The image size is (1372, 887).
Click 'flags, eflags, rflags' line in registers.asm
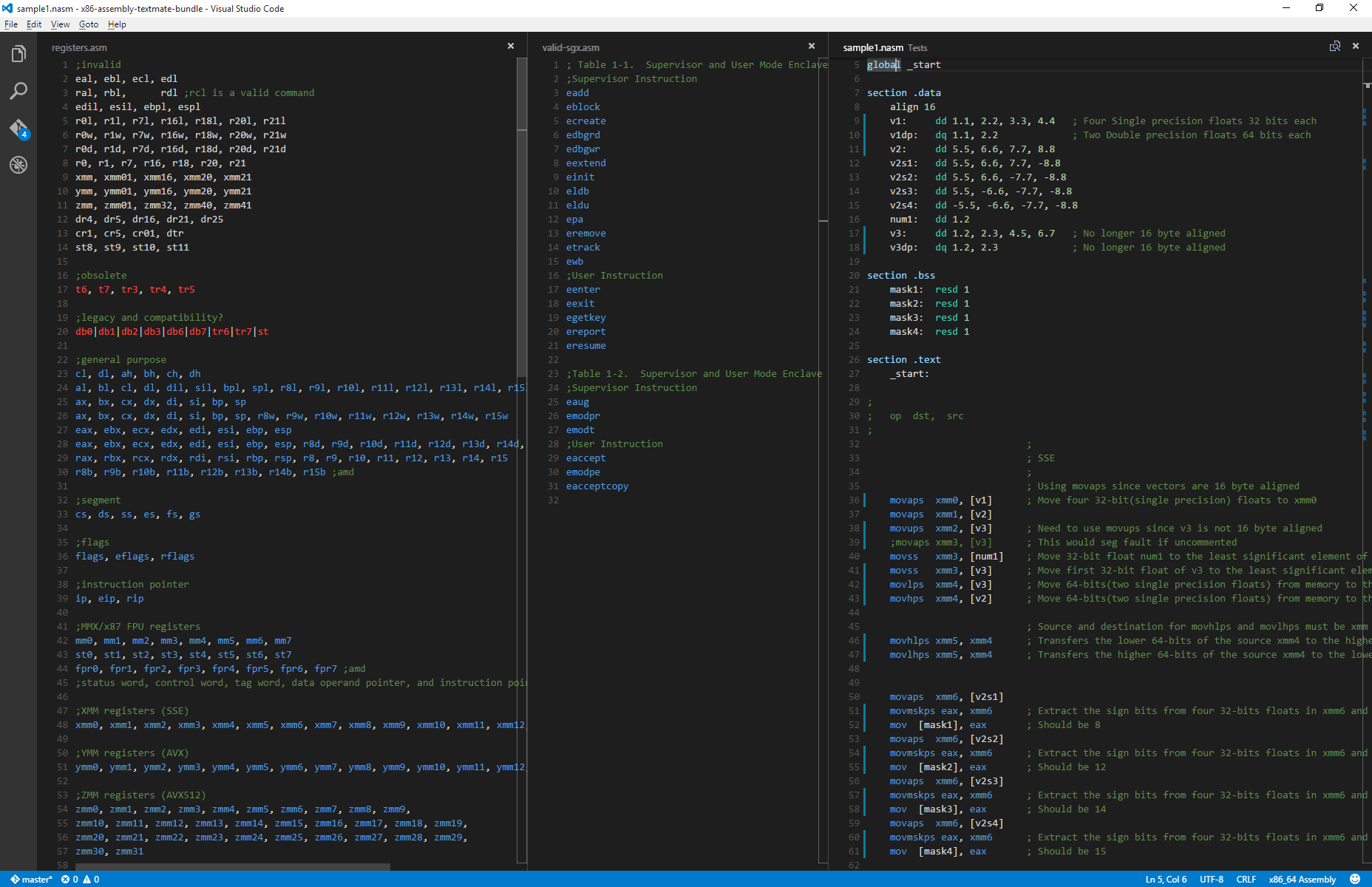135,557
